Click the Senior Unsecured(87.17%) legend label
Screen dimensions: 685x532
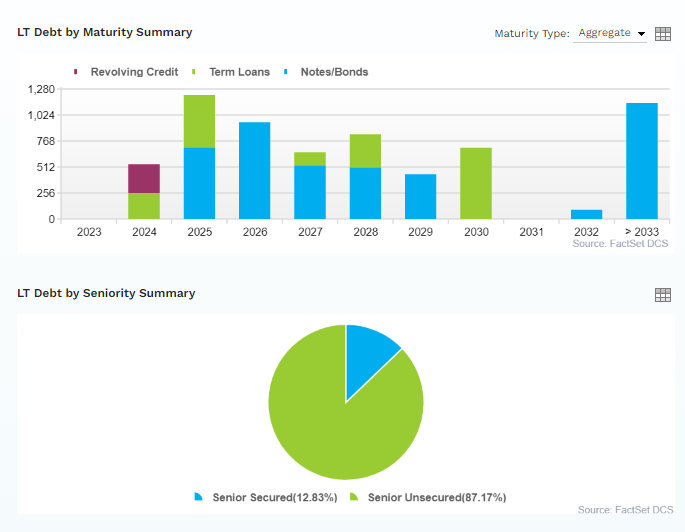437,497
